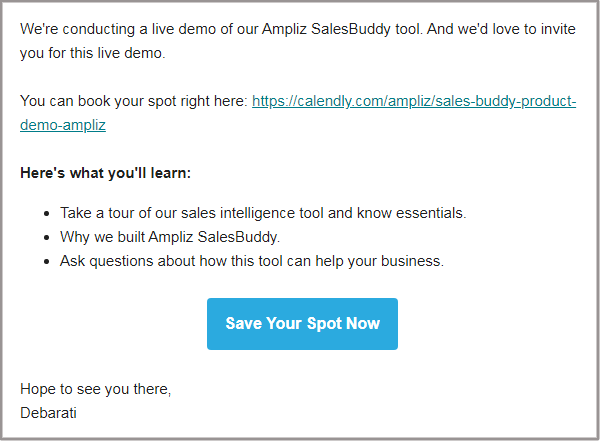This screenshot has height=441, width=601.
Task: Click the word 'essentials' in first bullet
Action: 429,213
